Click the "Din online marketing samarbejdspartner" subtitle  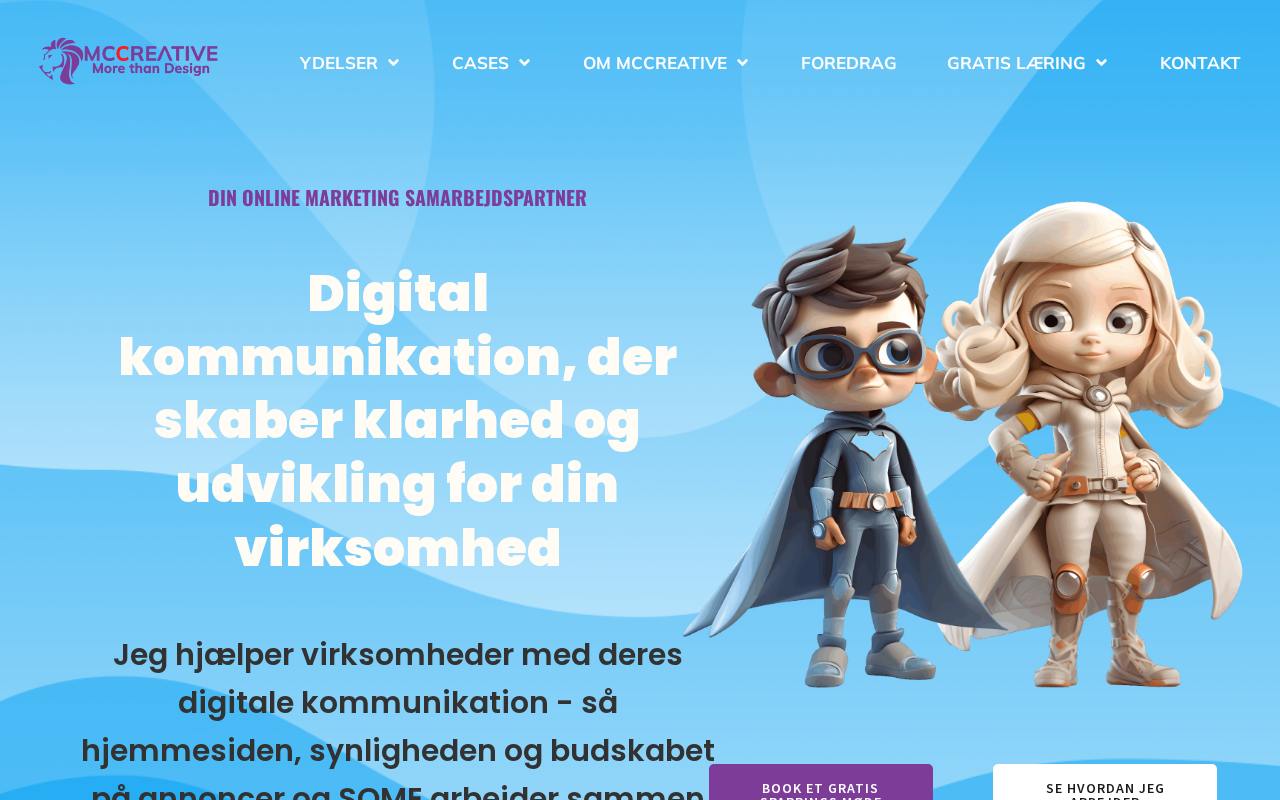tap(397, 198)
